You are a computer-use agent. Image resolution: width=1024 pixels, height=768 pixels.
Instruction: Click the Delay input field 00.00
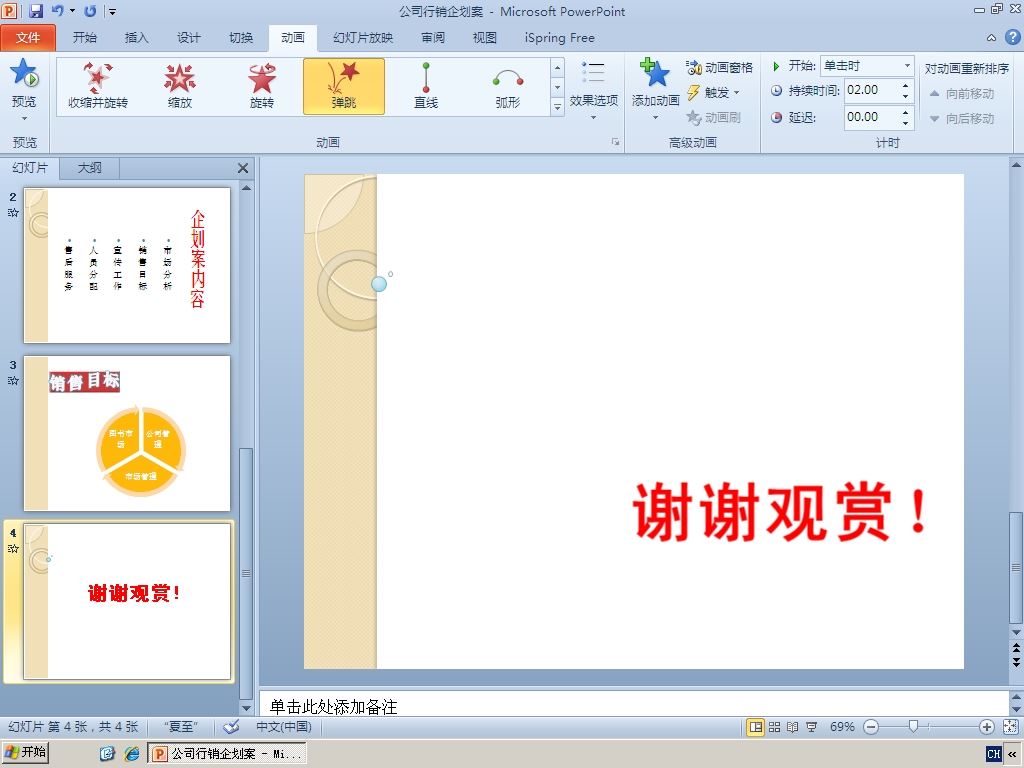pyautogui.click(x=872, y=117)
